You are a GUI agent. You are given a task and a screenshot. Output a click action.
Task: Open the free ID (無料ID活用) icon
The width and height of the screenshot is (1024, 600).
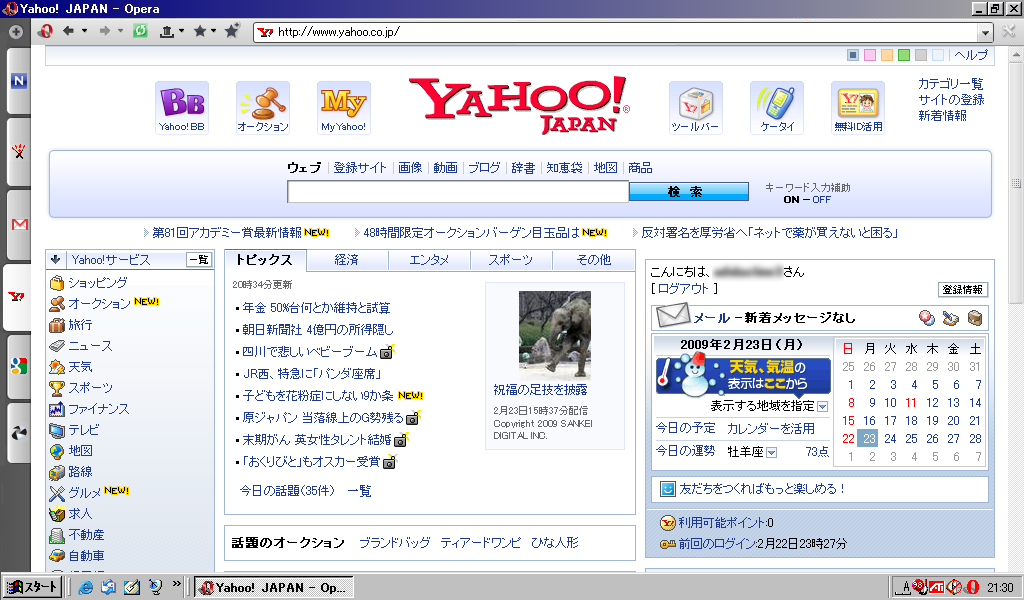(858, 108)
